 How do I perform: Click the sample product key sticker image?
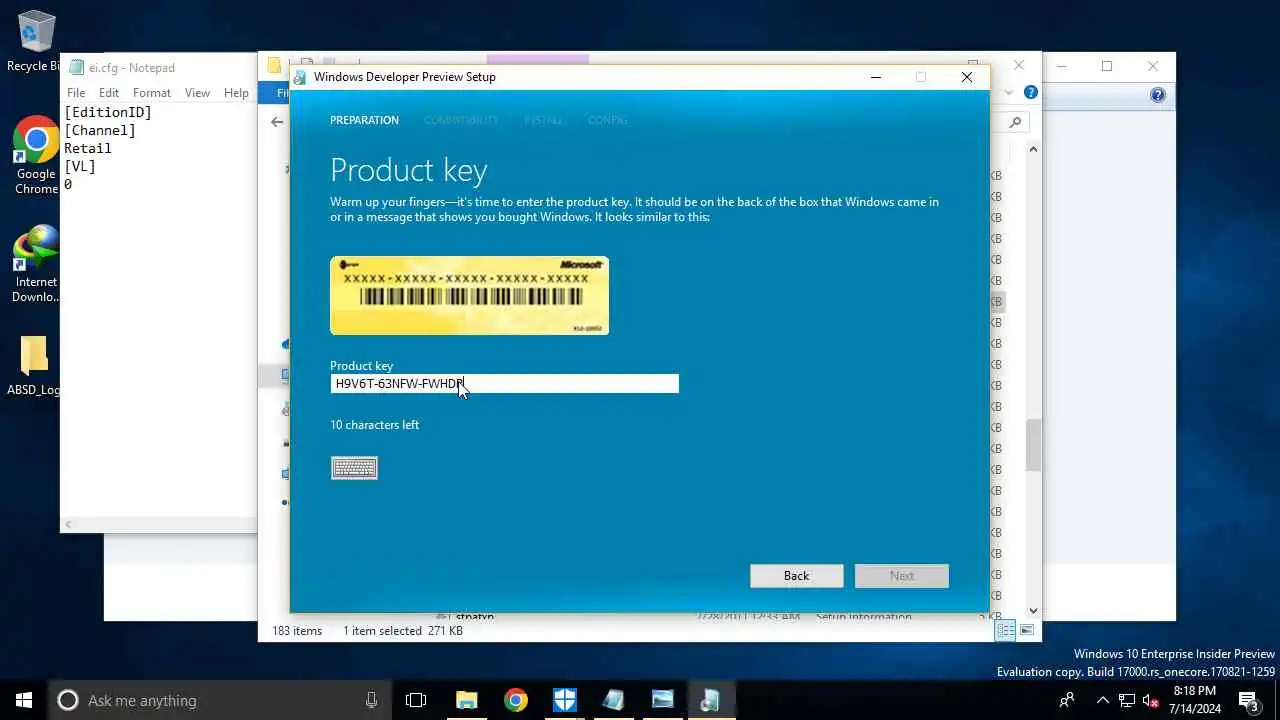coord(469,296)
